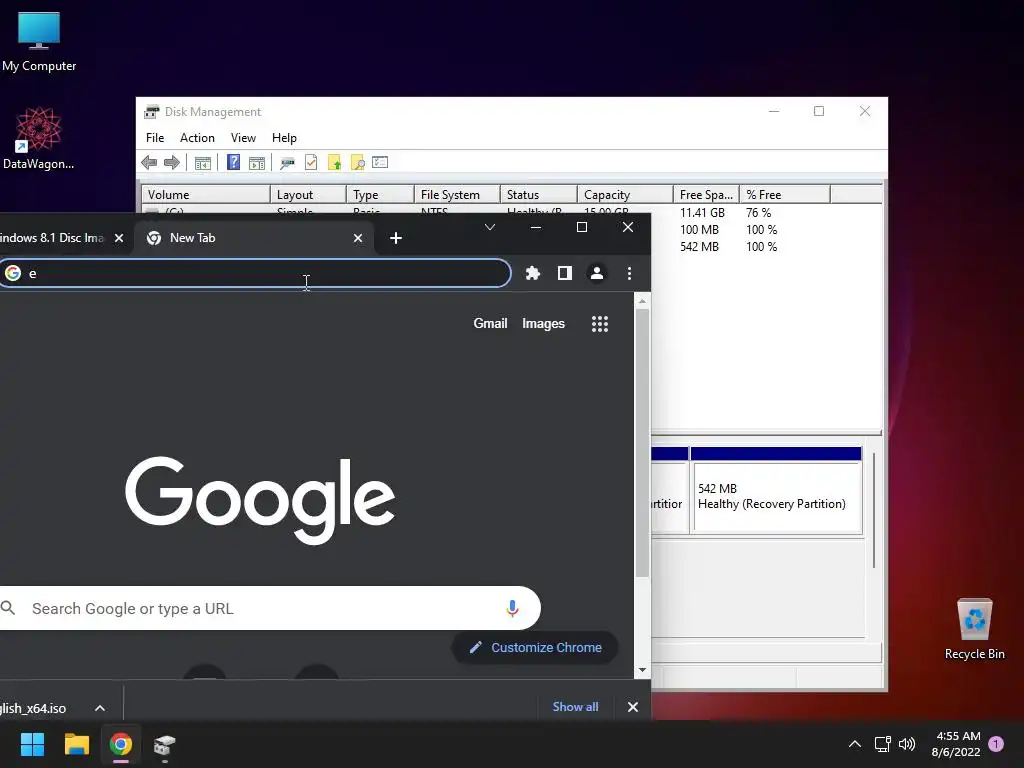Click Forward arrow in Disk Management toolbar
This screenshot has height=768, width=1024.
click(172, 163)
